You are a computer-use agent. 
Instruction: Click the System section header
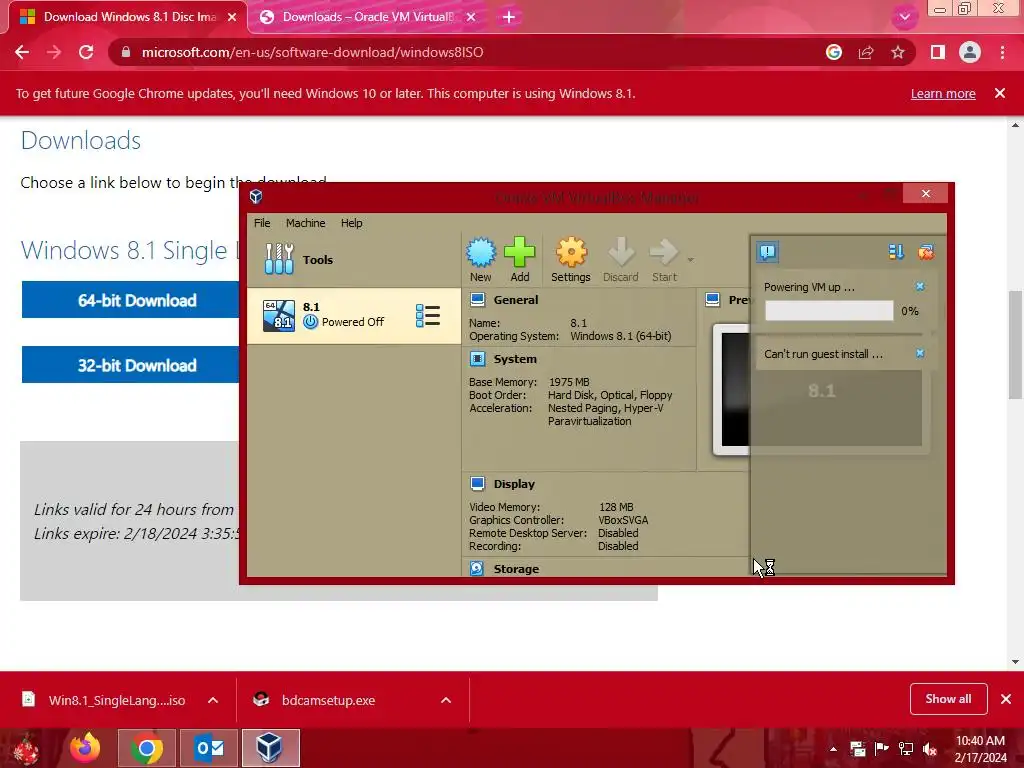coord(515,359)
